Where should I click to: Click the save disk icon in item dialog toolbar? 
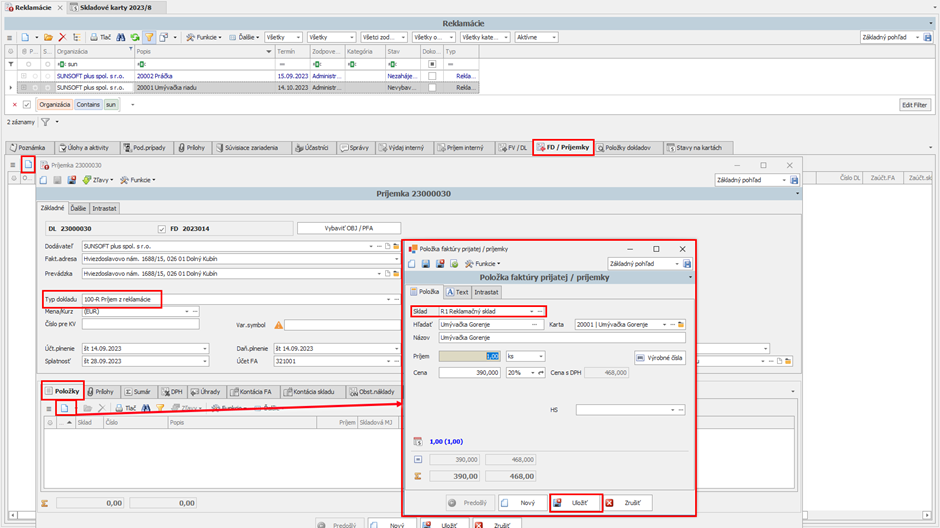[x=425, y=264]
